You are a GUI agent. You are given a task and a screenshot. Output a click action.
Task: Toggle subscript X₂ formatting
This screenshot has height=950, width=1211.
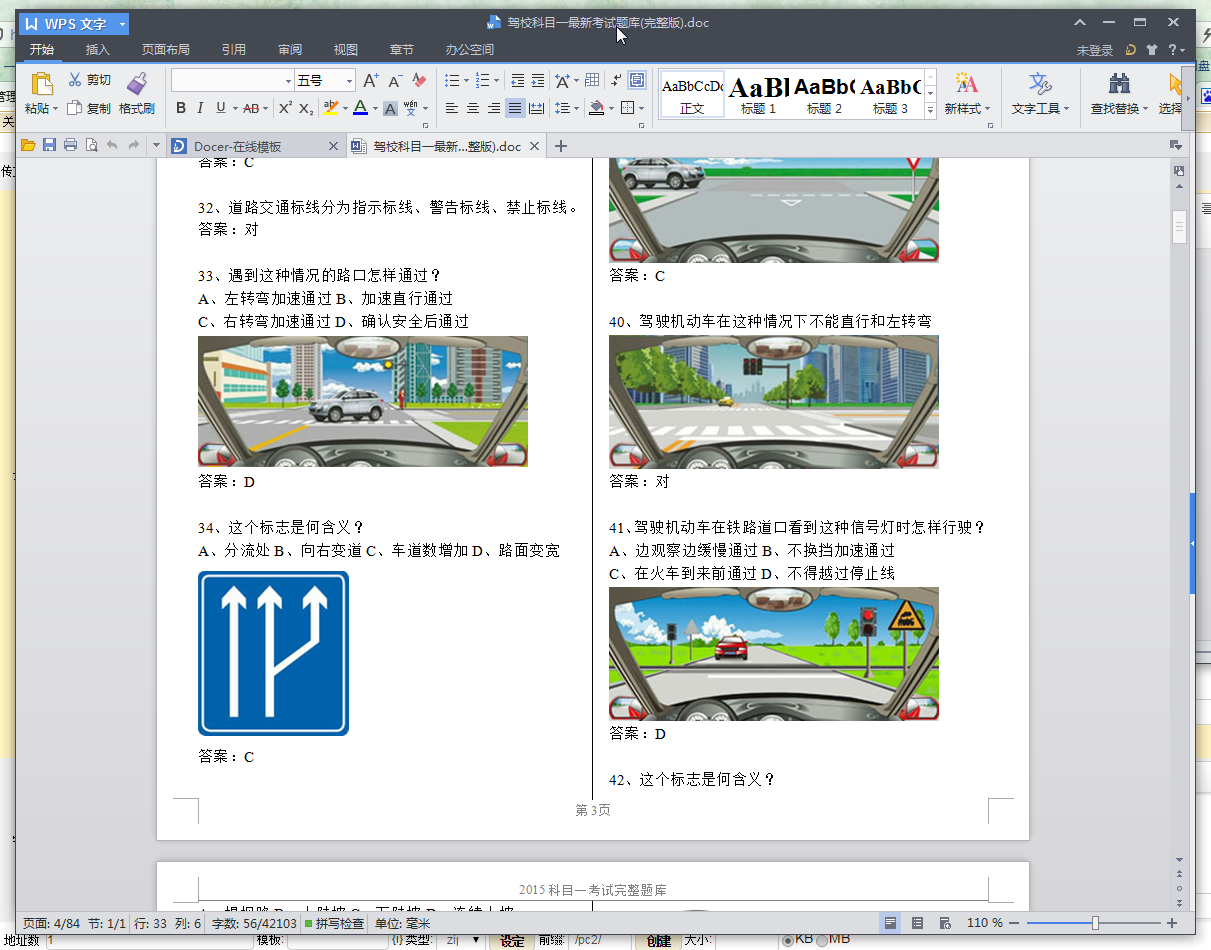307,108
